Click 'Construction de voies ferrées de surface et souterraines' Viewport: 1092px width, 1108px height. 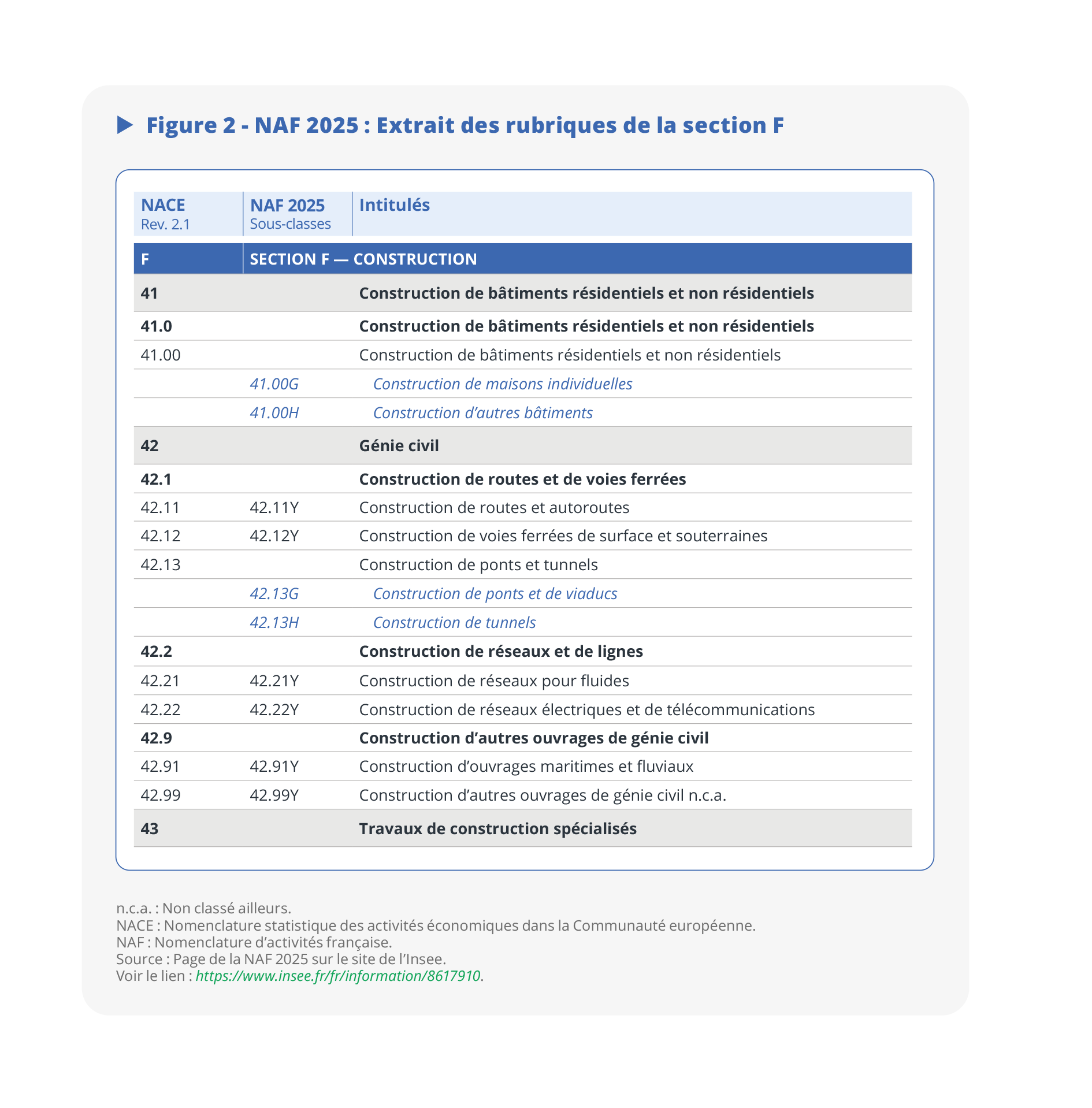(x=563, y=536)
